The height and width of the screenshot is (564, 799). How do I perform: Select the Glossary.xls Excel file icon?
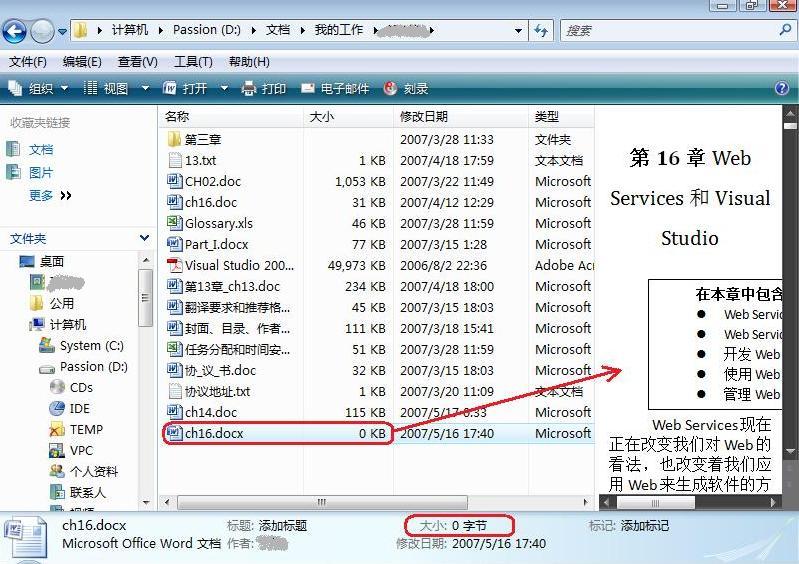click(x=174, y=223)
